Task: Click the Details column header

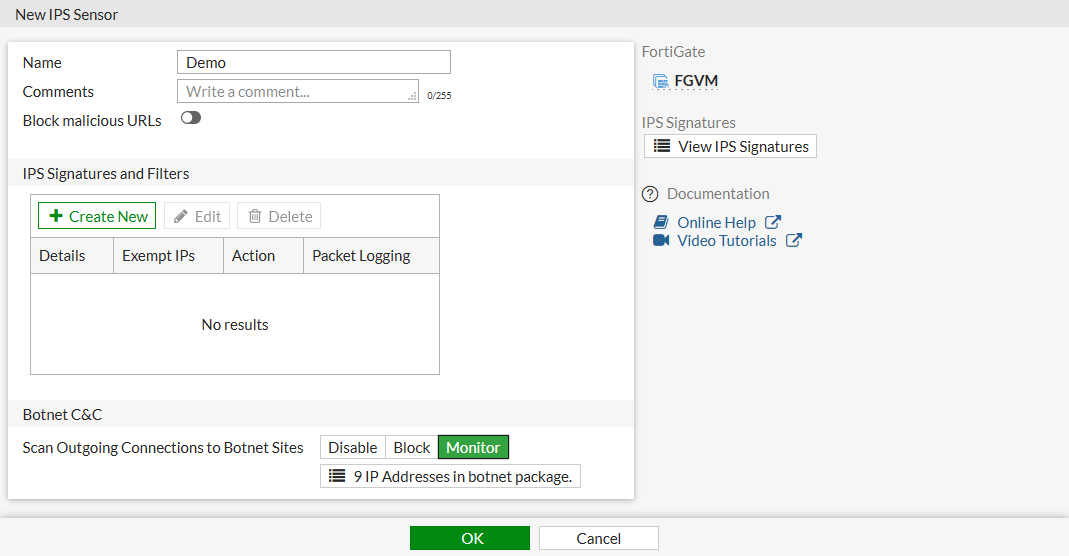Action: pyautogui.click(x=62, y=255)
